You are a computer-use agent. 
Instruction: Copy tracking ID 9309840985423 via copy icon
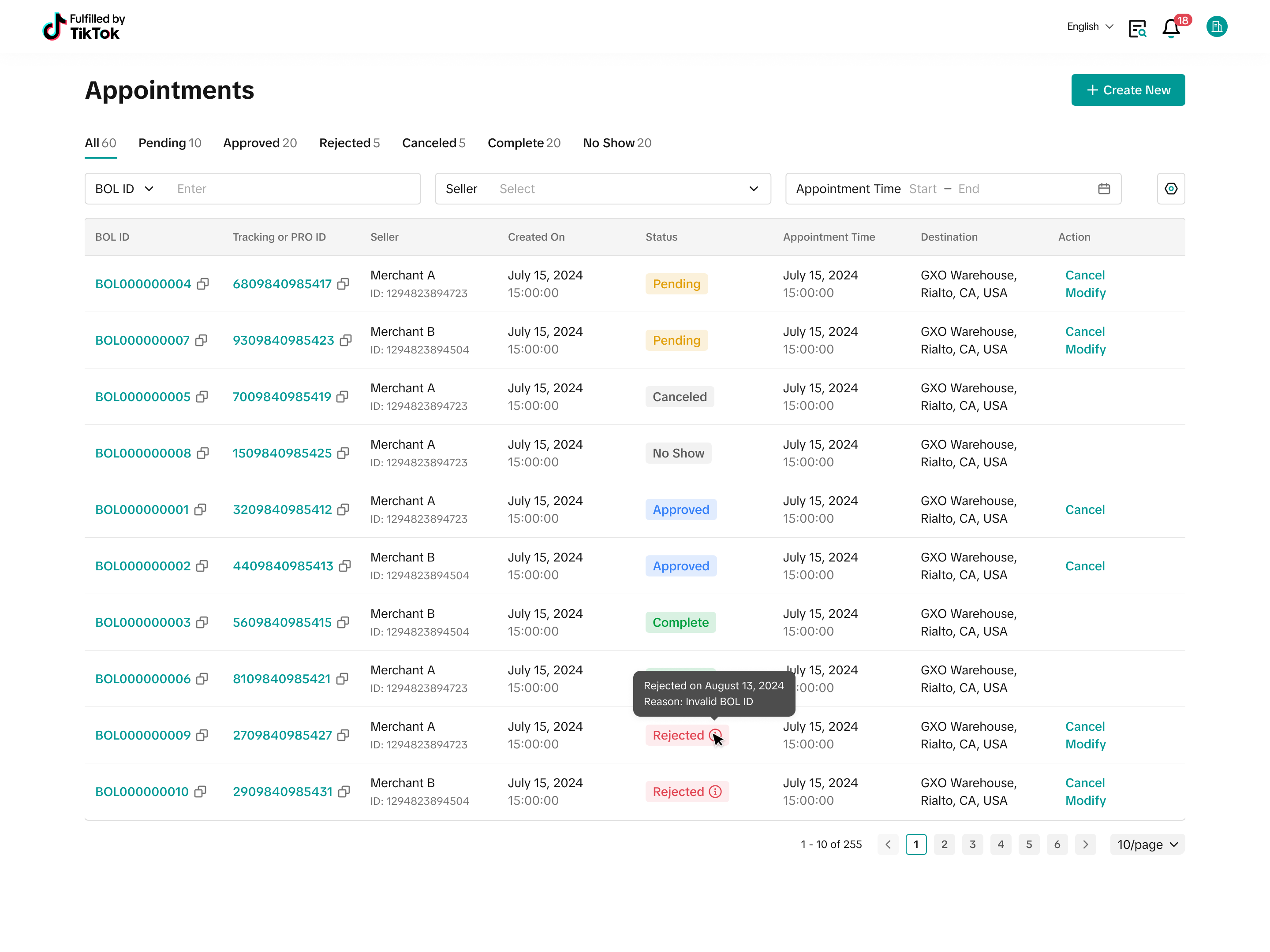click(346, 340)
